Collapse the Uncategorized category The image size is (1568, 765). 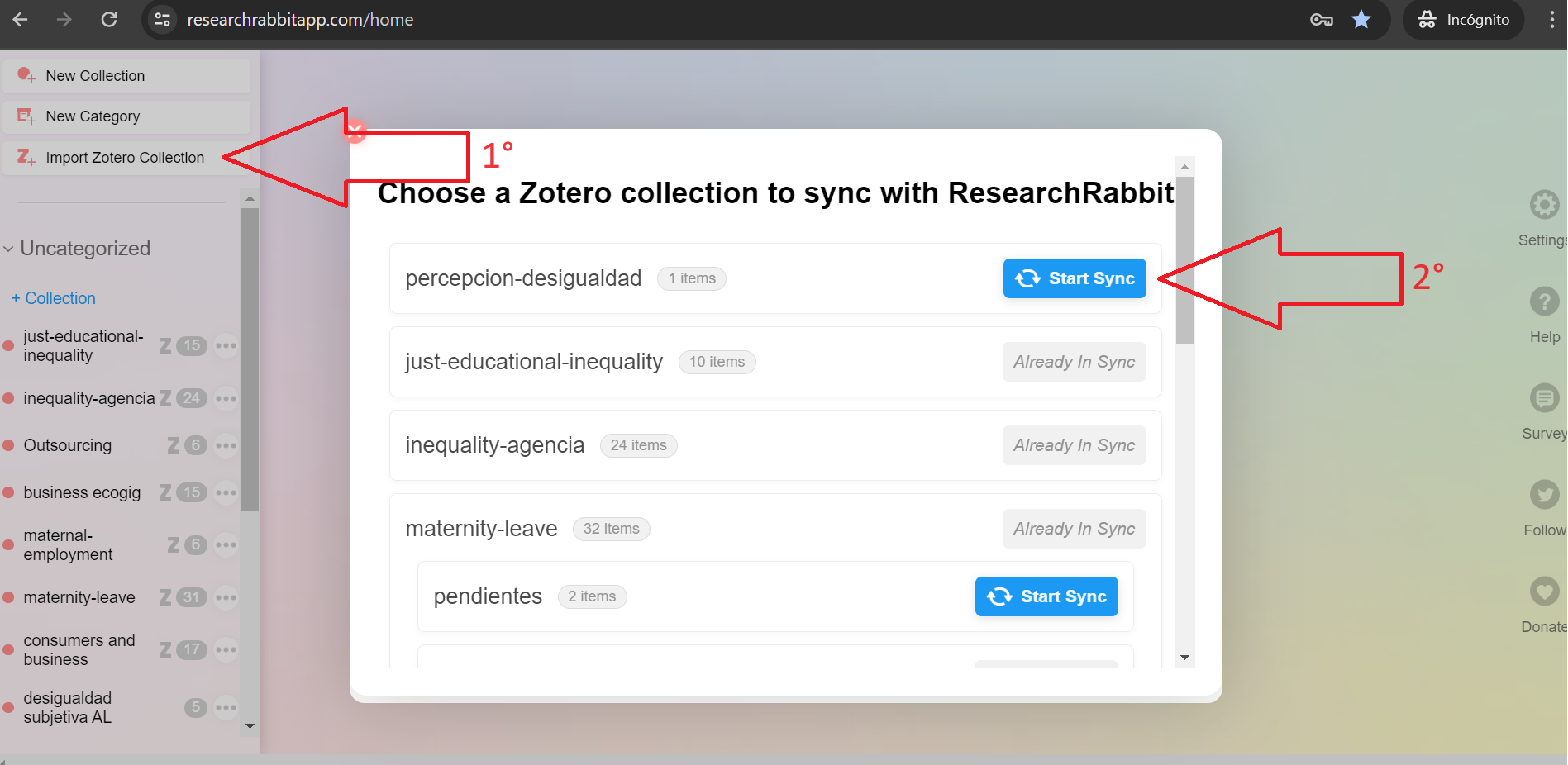click(x=9, y=249)
